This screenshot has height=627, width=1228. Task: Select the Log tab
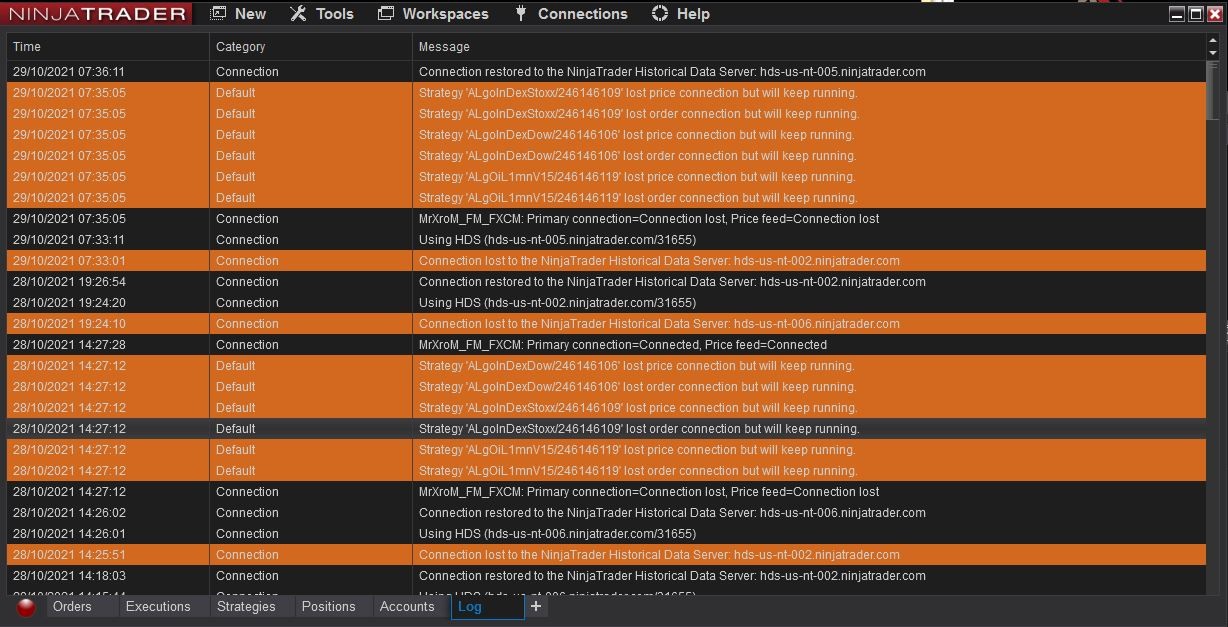tap(471, 606)
